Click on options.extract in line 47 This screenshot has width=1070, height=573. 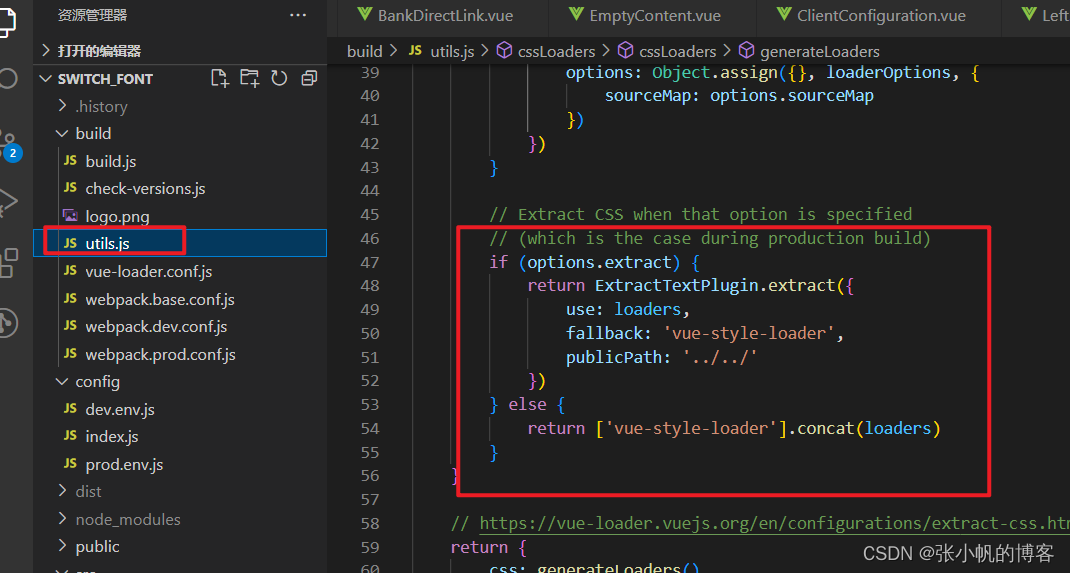click(598, 262)
